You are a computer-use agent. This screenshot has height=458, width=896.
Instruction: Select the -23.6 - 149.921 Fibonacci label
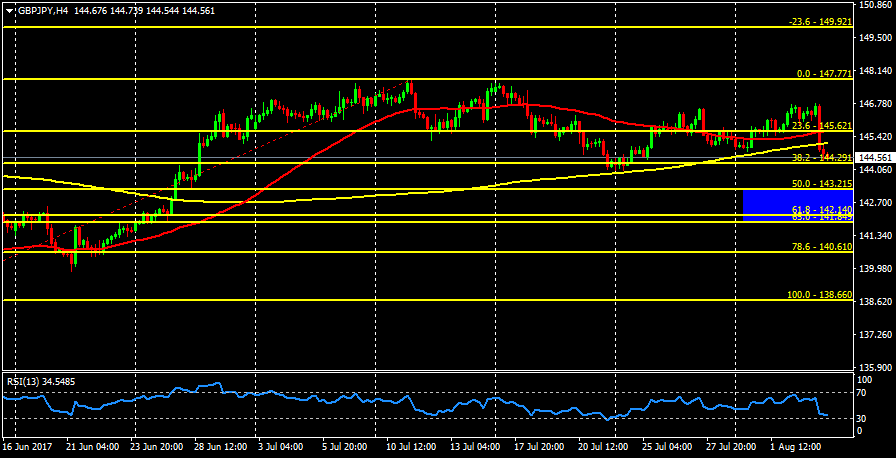point(819,21)
